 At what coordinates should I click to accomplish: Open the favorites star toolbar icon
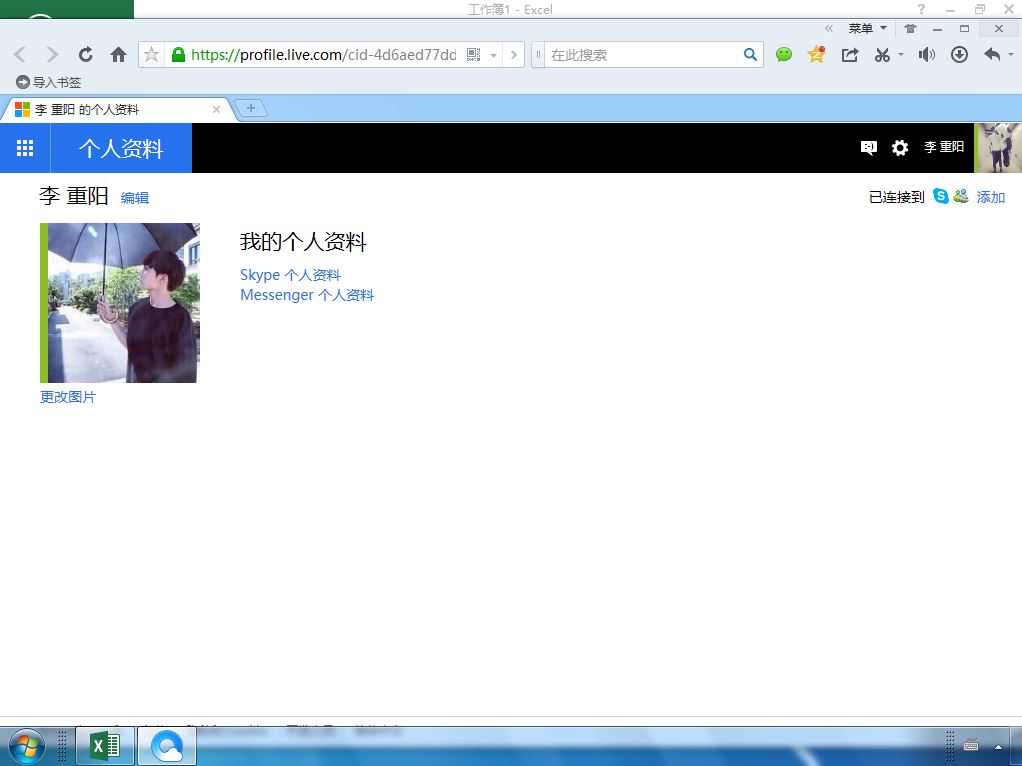(x=816, y=54)
